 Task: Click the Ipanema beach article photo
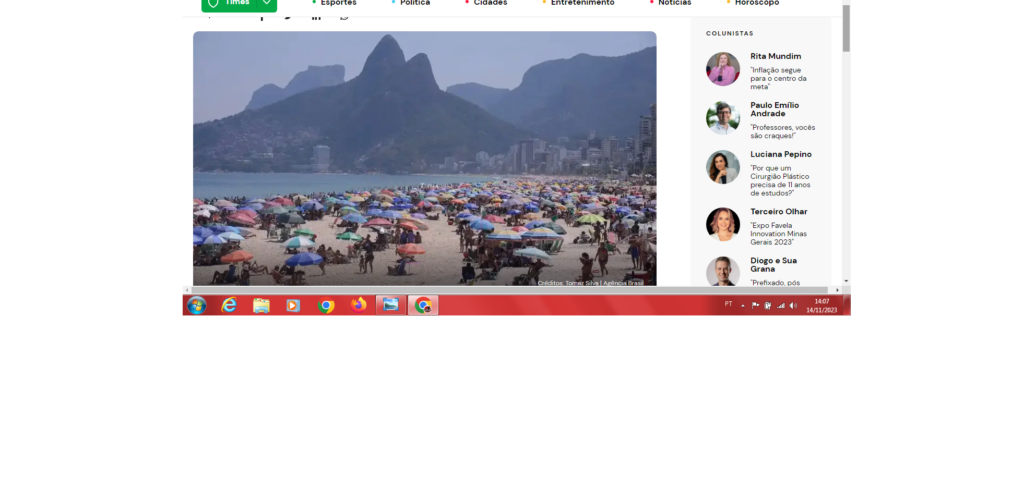[424, 159]
